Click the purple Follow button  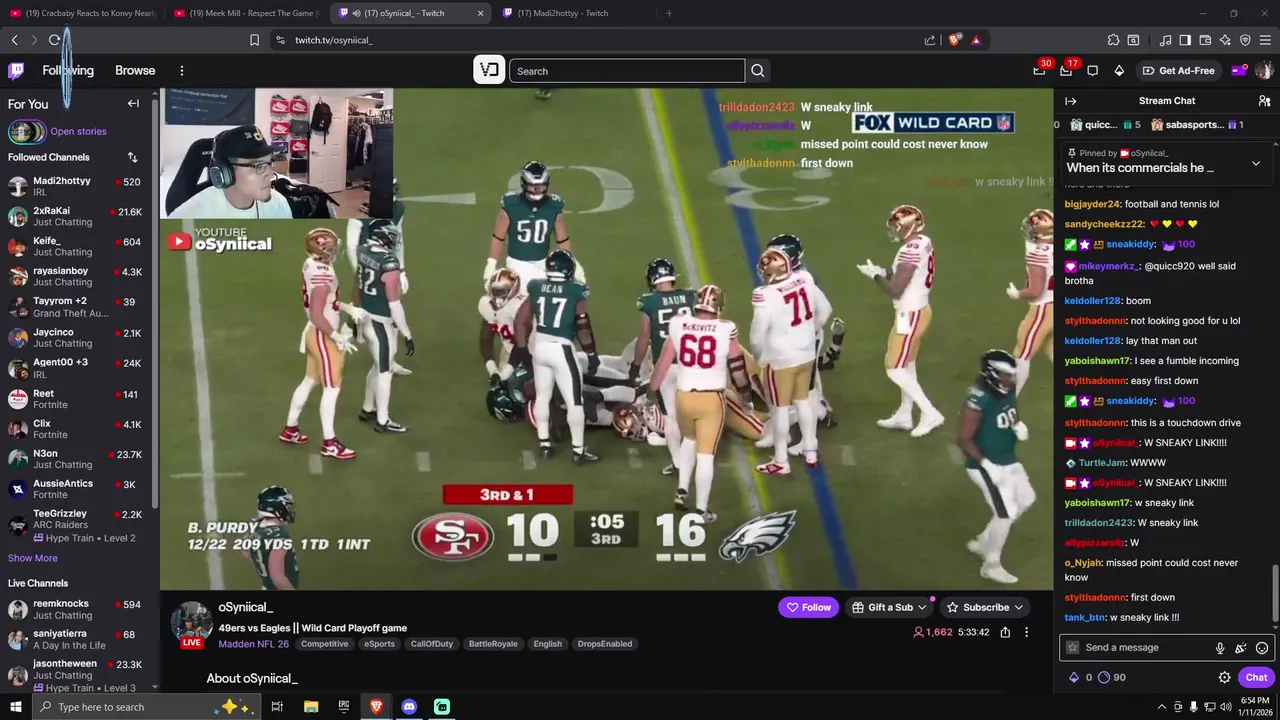(808, 607)
